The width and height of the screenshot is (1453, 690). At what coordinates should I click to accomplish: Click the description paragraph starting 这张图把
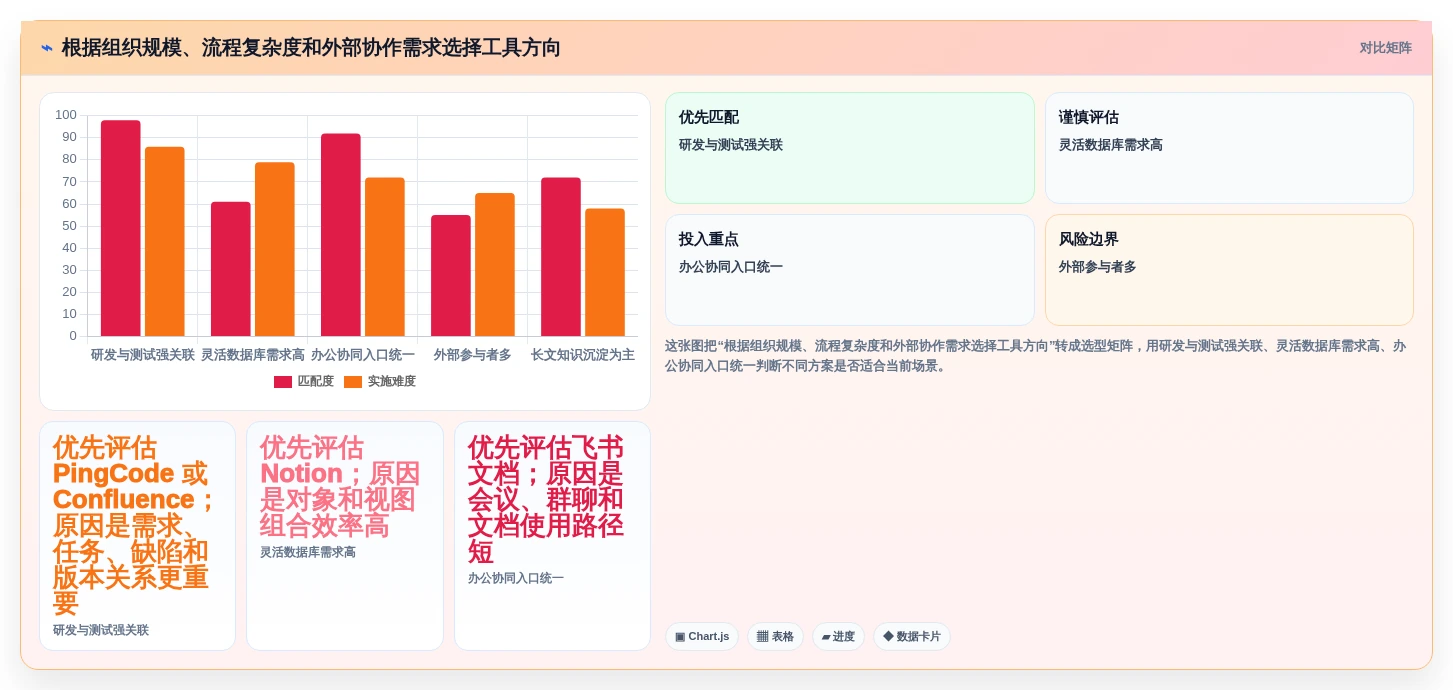pyautogui.click(x=1038, y=356)
